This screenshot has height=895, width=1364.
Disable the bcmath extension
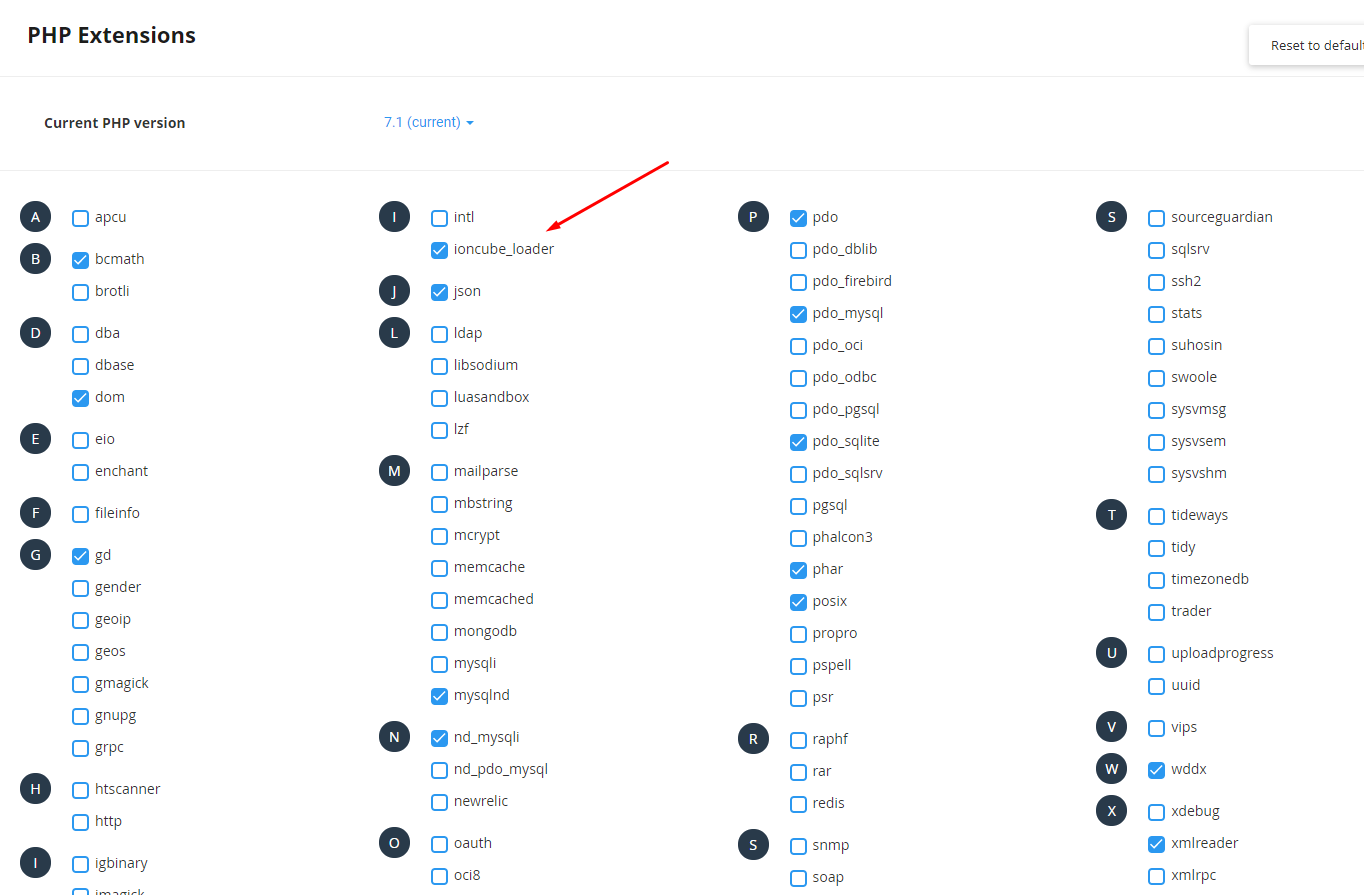(x=79, y=259)
